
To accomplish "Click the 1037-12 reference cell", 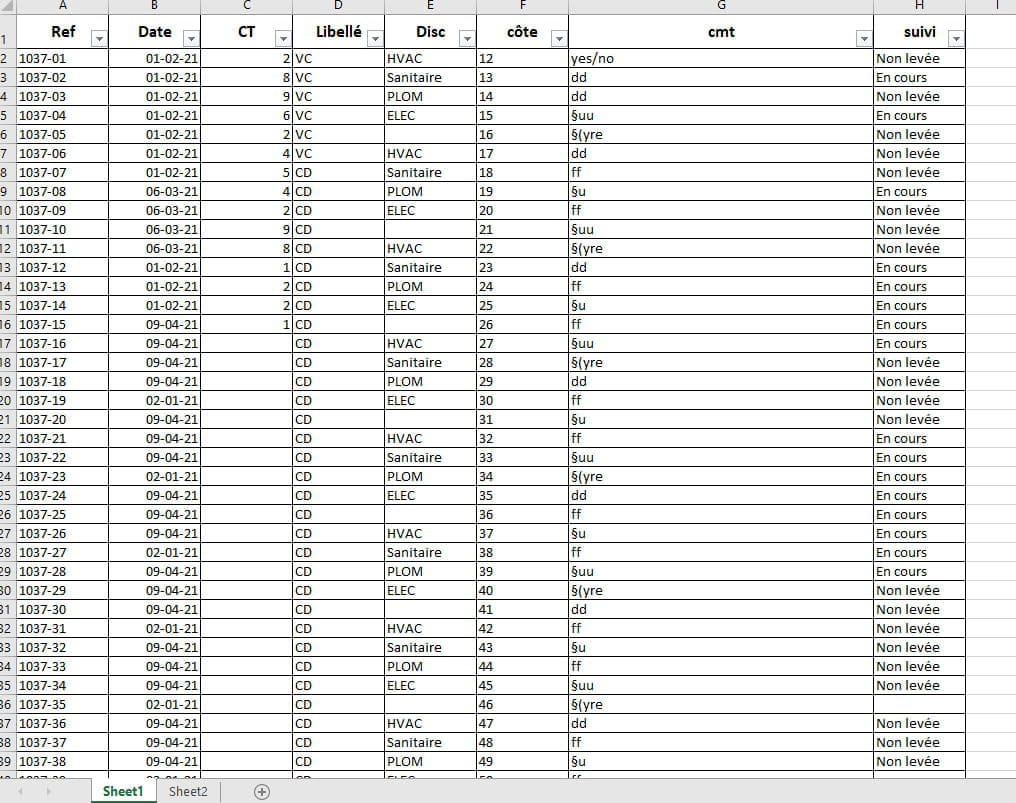I will coord(62,267).
